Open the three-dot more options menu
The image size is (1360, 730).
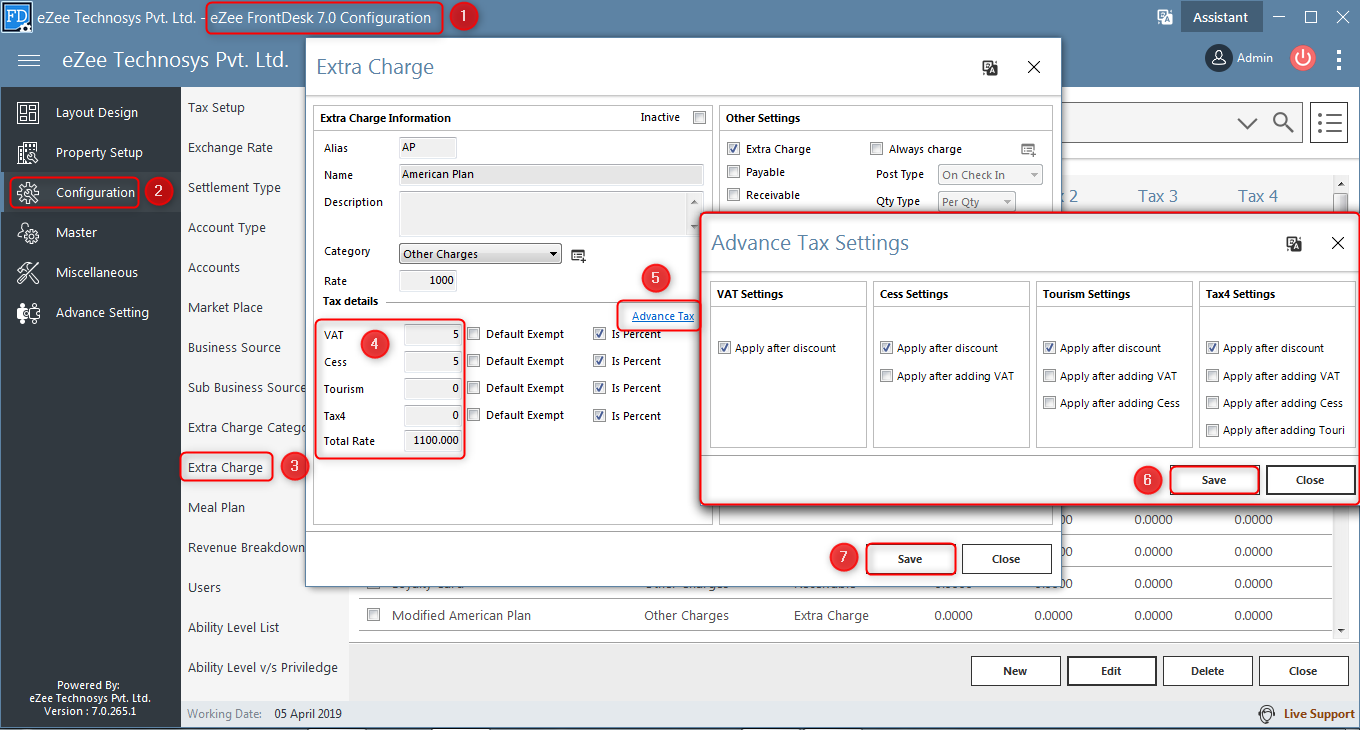click(1339, 59)
